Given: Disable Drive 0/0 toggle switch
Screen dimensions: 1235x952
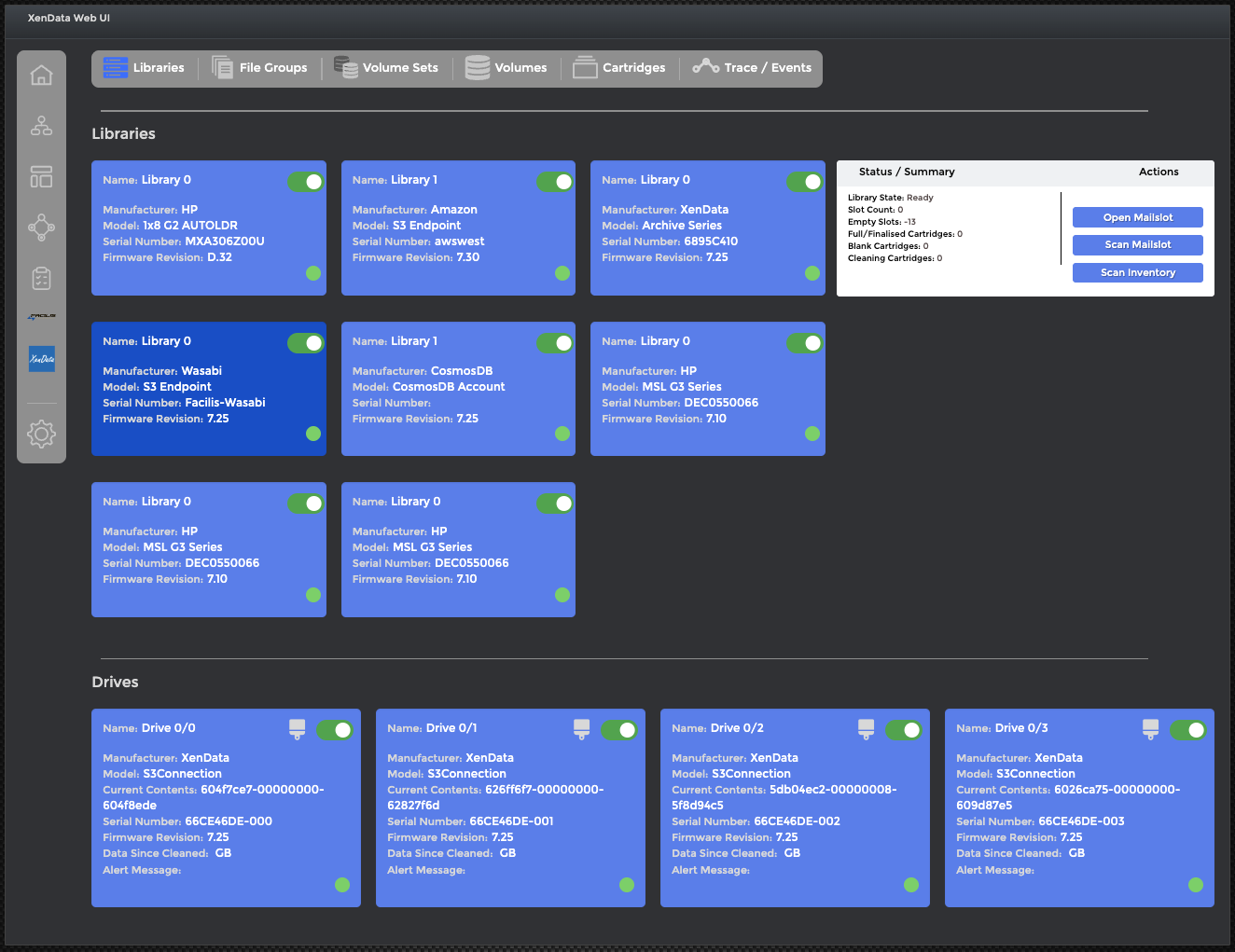Looking at the screenshot, I should tap(335, 730).
